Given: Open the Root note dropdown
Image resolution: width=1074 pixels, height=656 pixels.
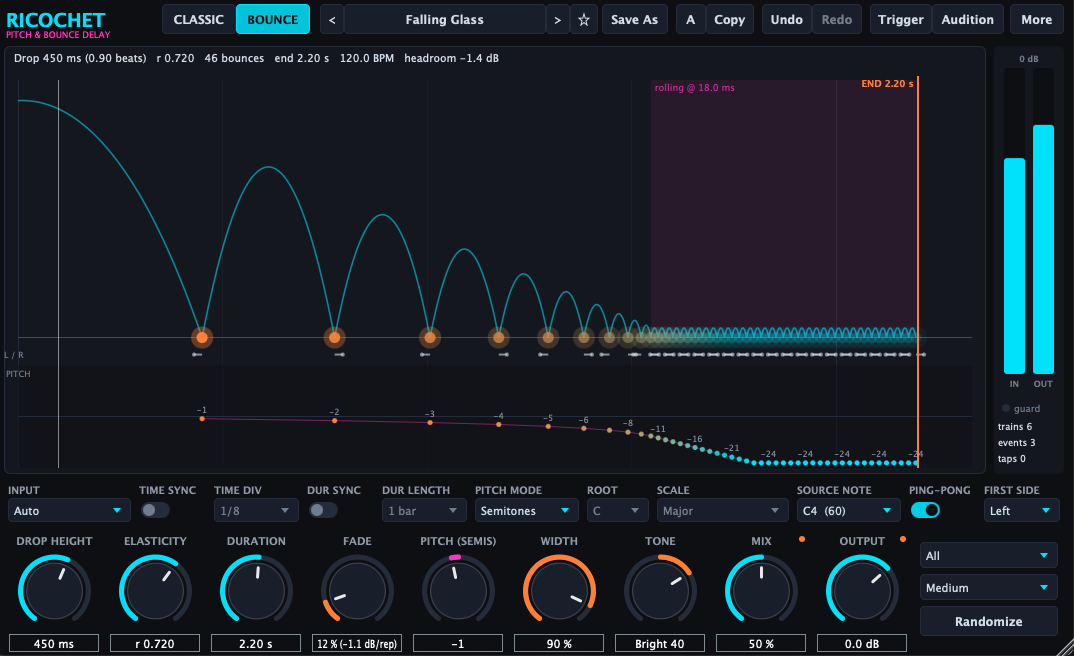Looking at the screenshot, I should pyautogui.click(x=617, y=511).
